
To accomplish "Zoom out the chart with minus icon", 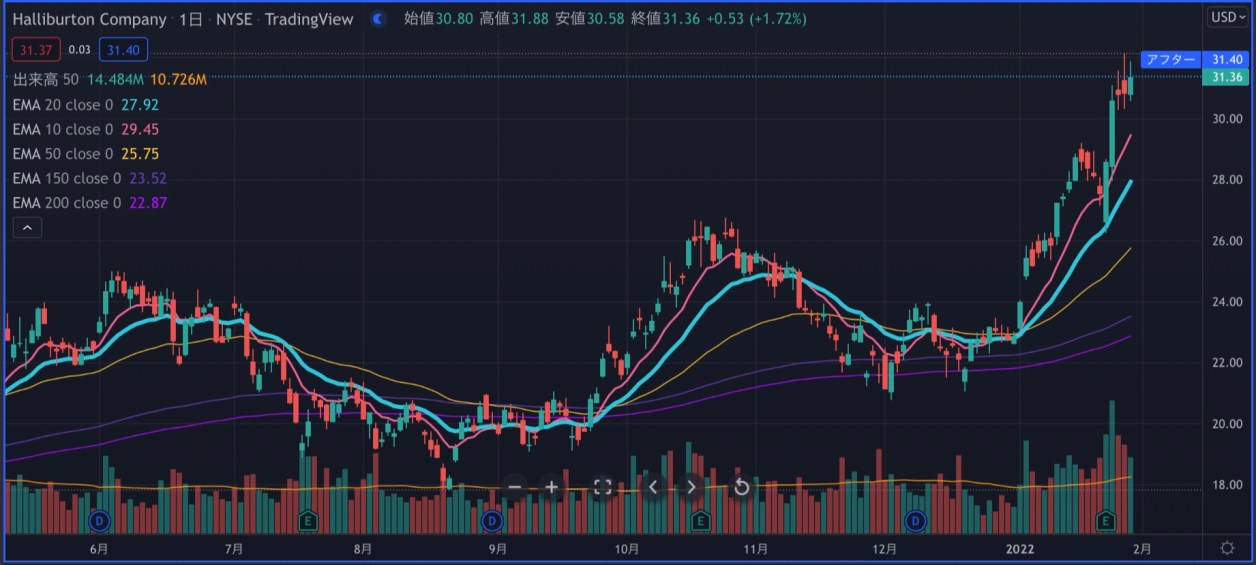I will click(x=515, y=487).
